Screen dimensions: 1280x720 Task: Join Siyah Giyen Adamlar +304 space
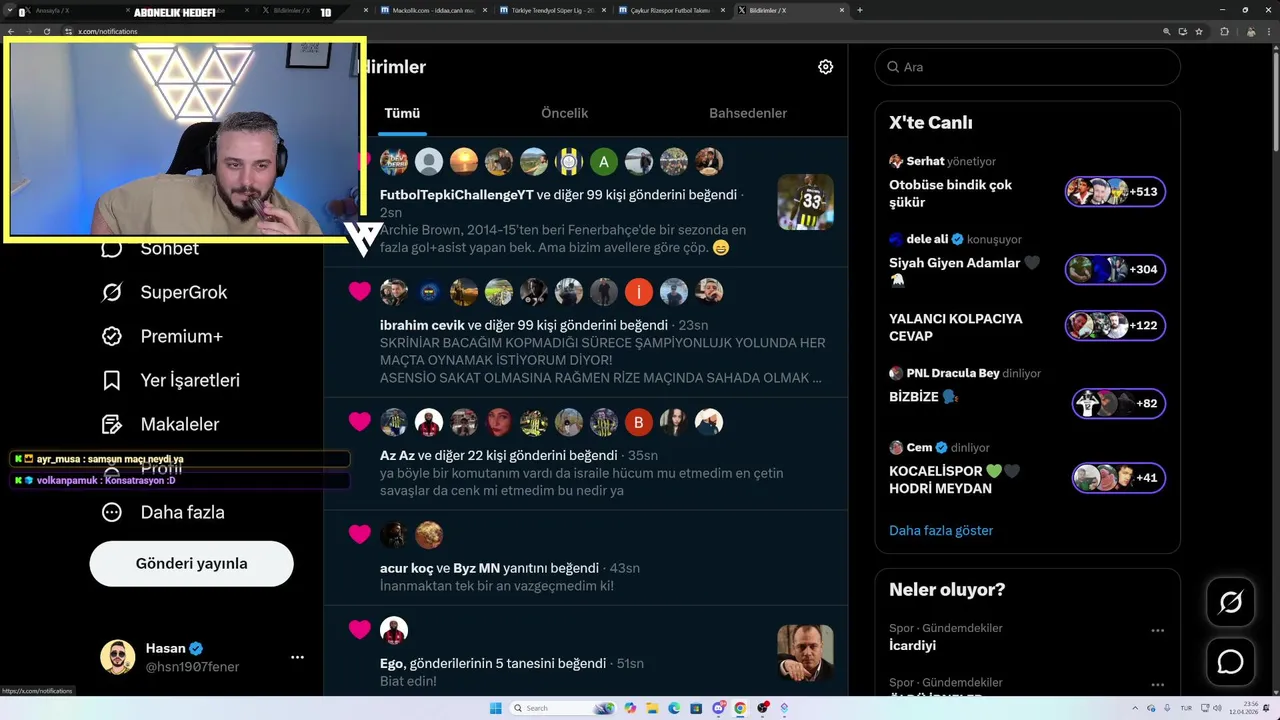tap(1115, 269)
